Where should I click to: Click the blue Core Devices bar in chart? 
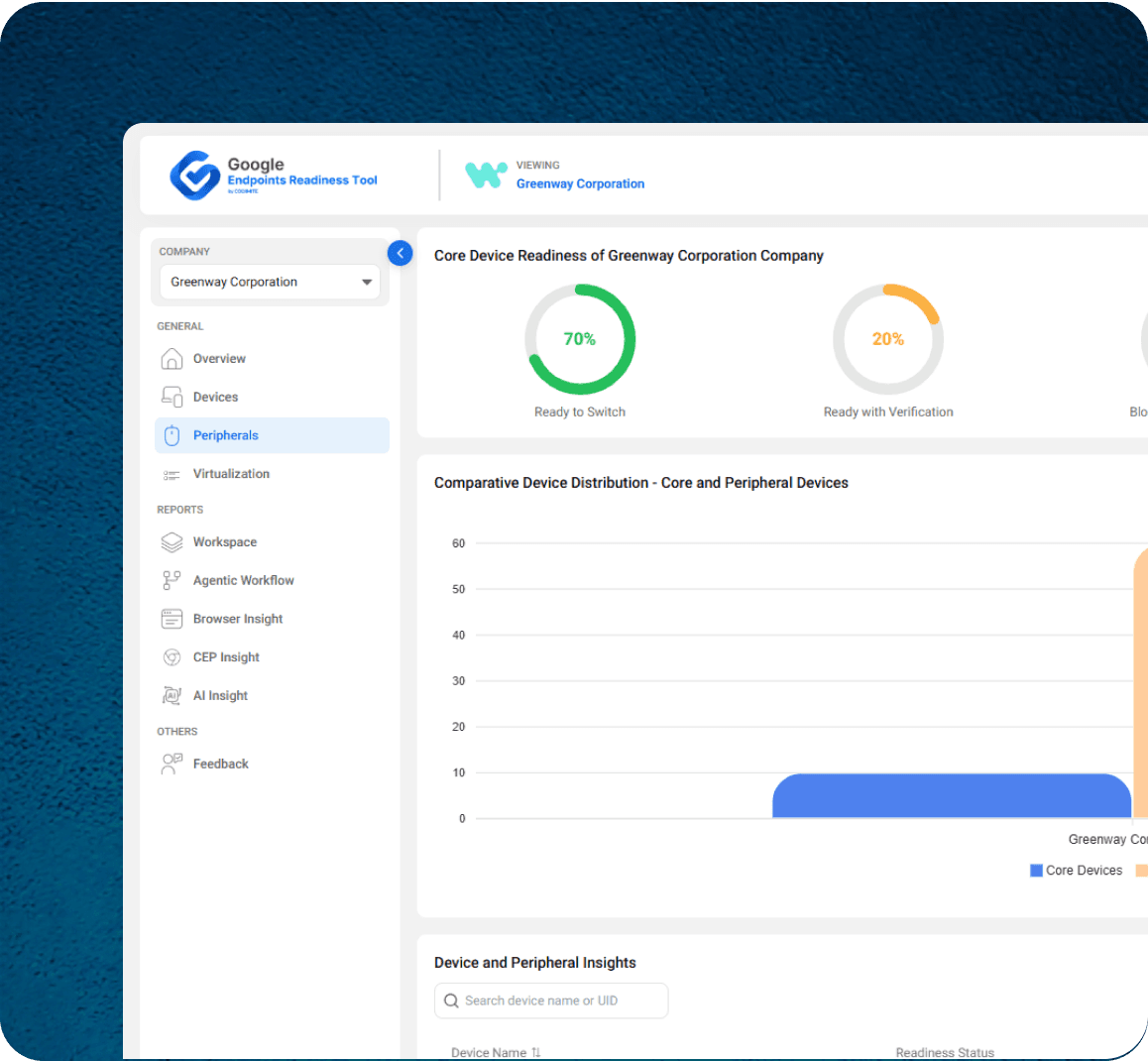pos(952,796)
